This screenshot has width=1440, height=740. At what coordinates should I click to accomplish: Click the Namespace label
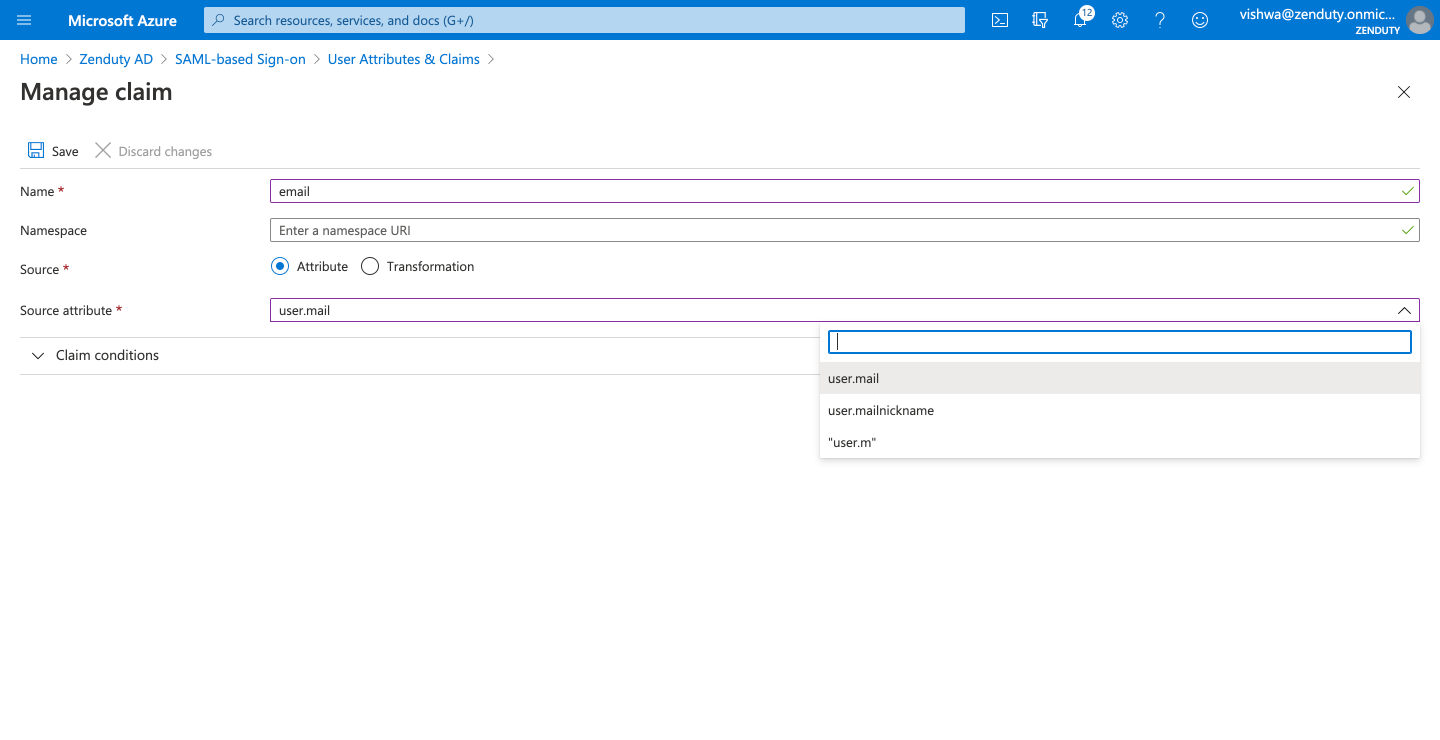53,230
